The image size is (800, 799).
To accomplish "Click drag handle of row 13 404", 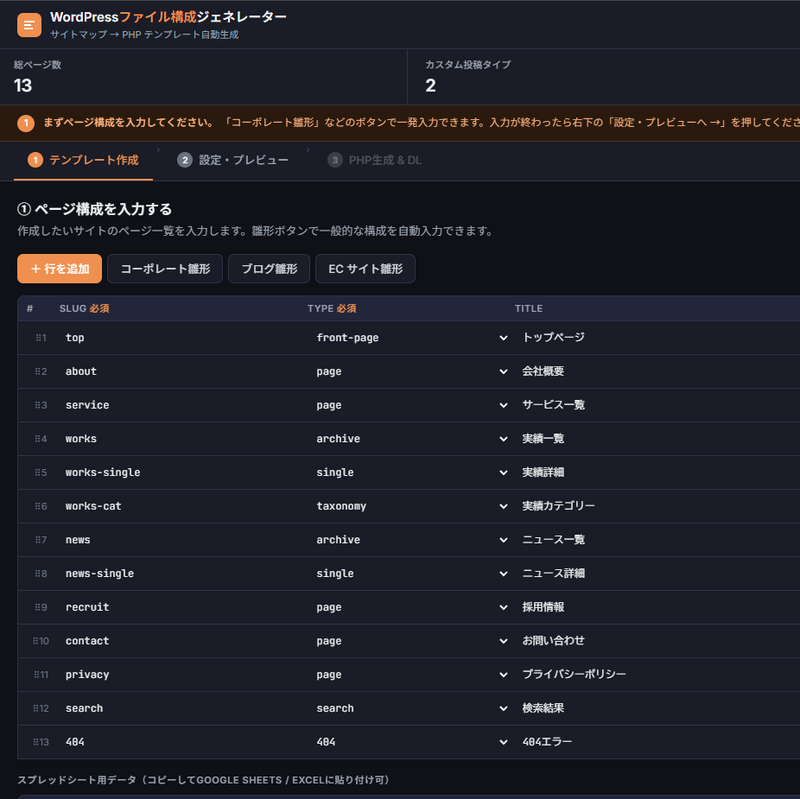I will click(x=36, y=742).
